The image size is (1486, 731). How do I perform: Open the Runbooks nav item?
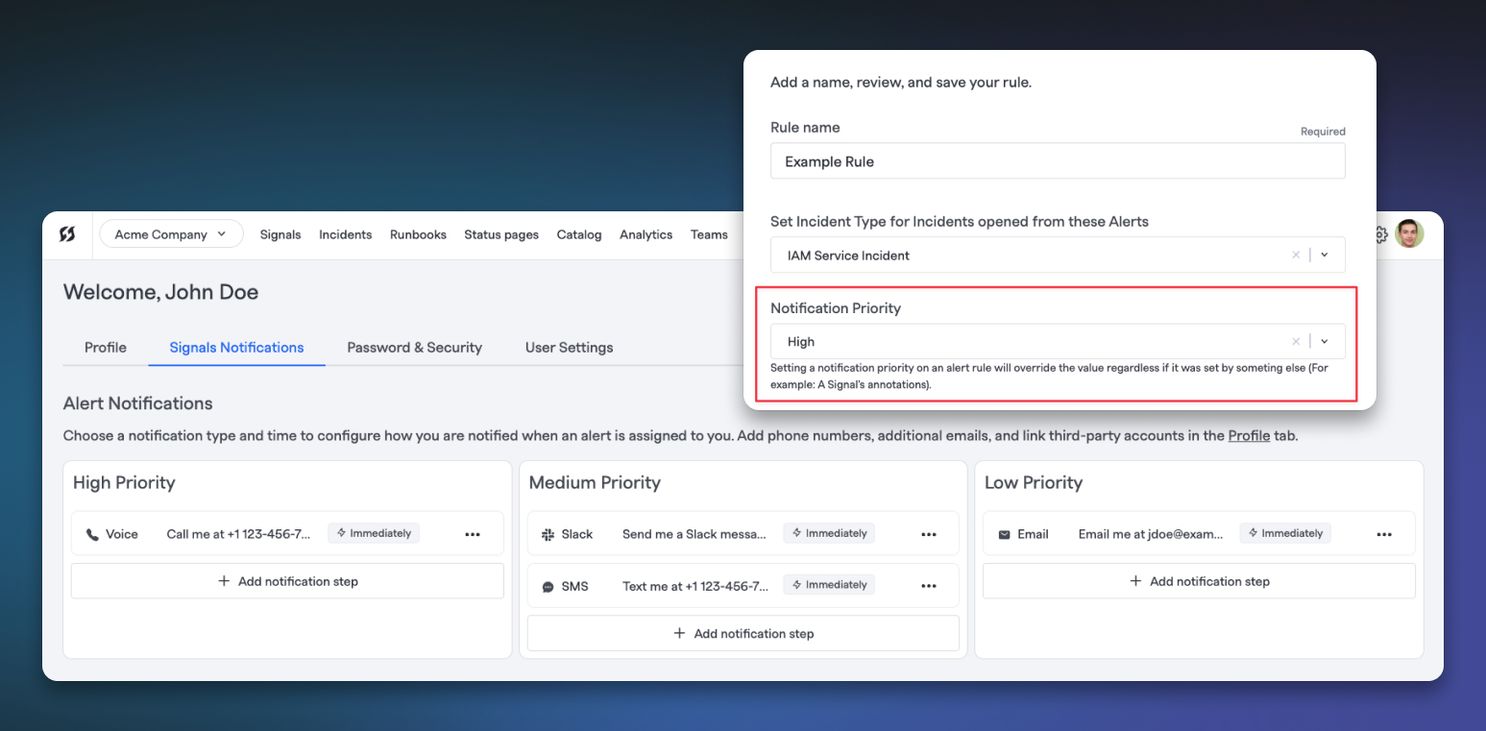tap(418, 234)
